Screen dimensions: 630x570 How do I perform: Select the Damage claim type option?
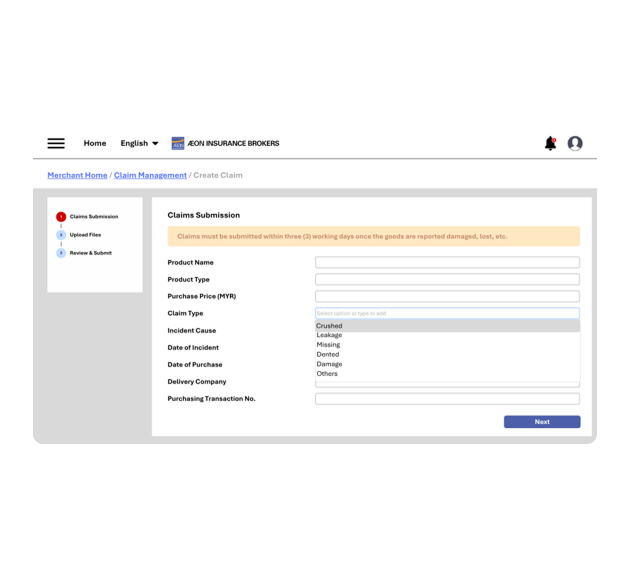pos(329,364)
